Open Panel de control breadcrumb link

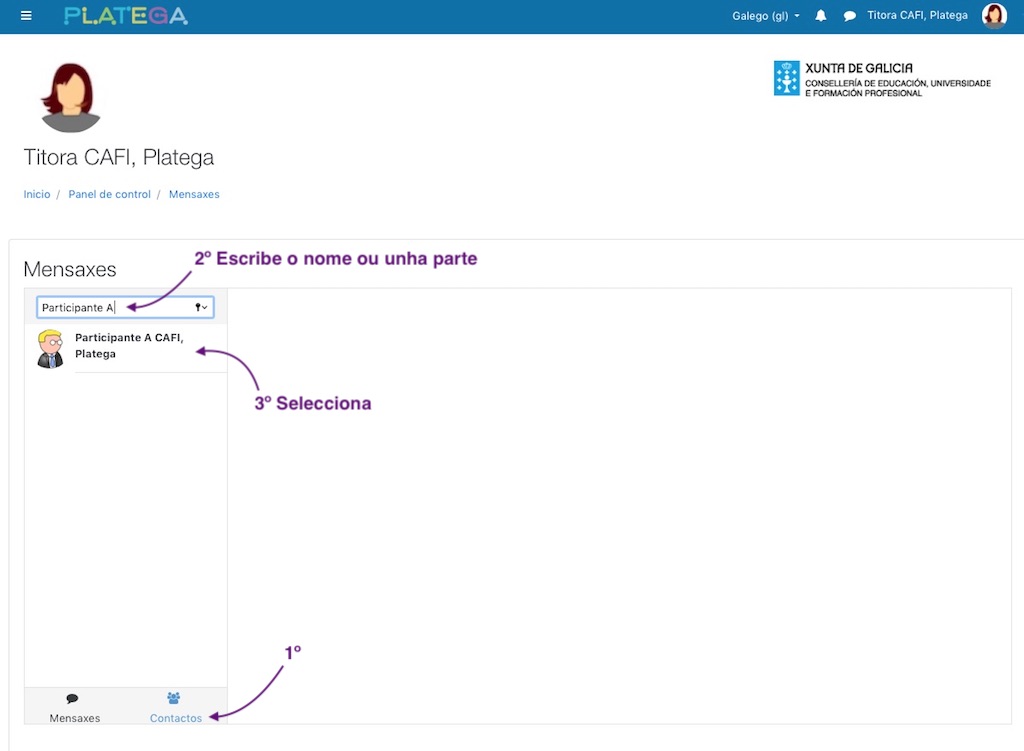point(109,194)
